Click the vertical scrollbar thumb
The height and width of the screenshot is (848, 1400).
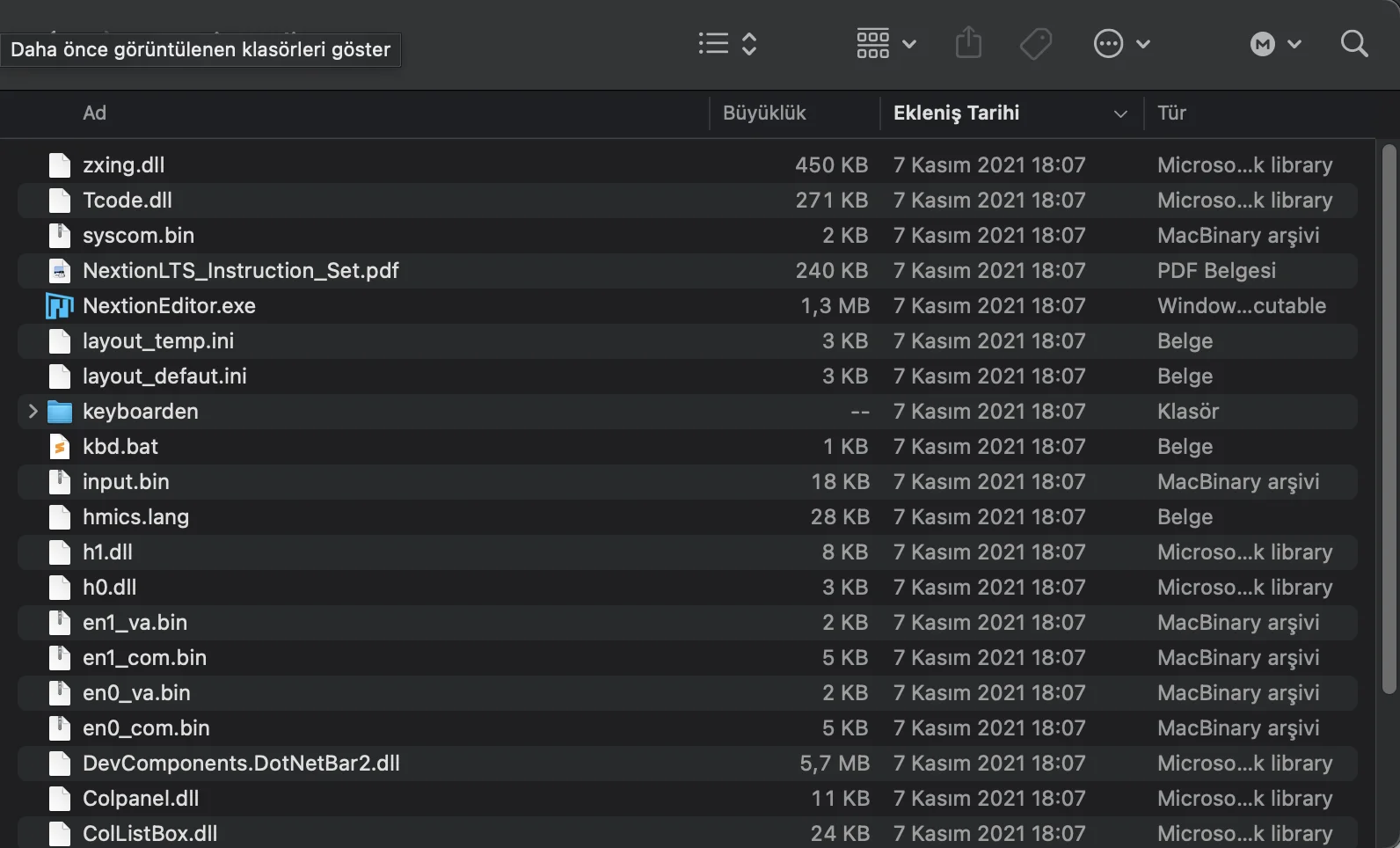click(1389, 419)
